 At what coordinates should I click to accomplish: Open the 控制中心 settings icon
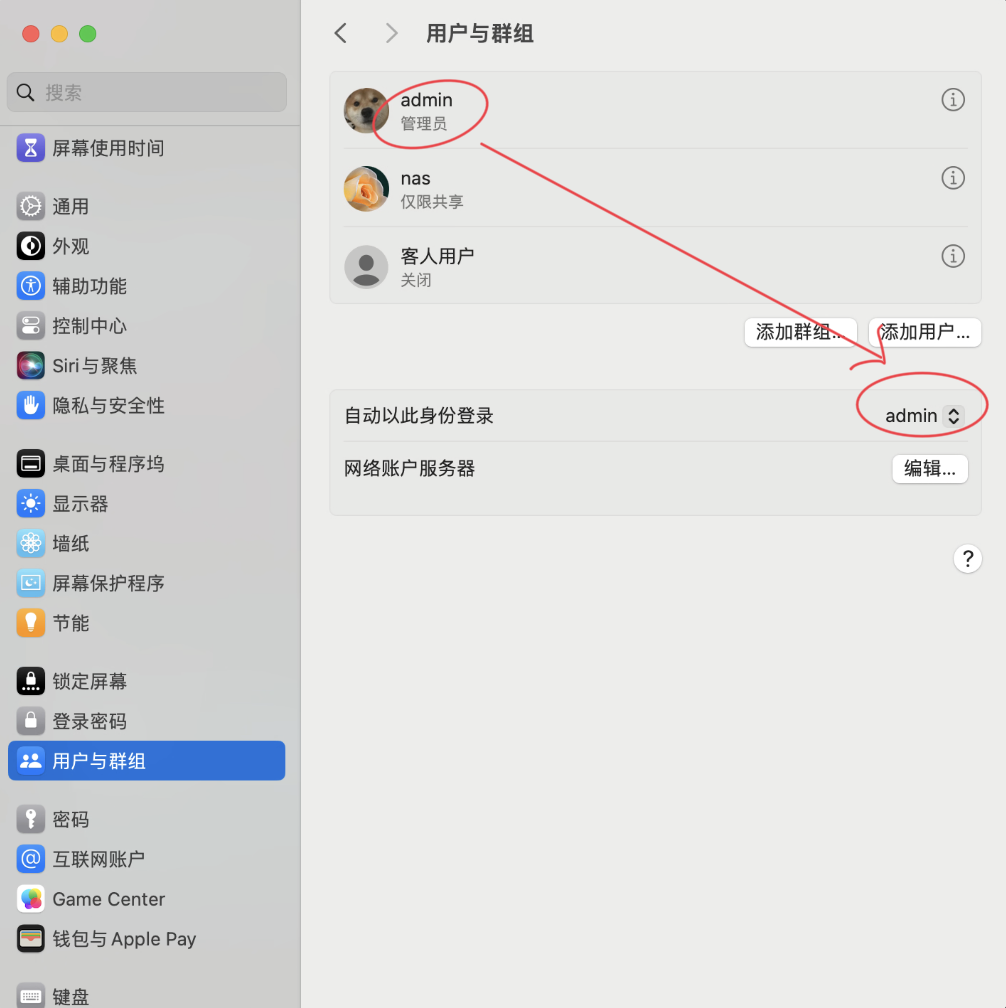30,325
